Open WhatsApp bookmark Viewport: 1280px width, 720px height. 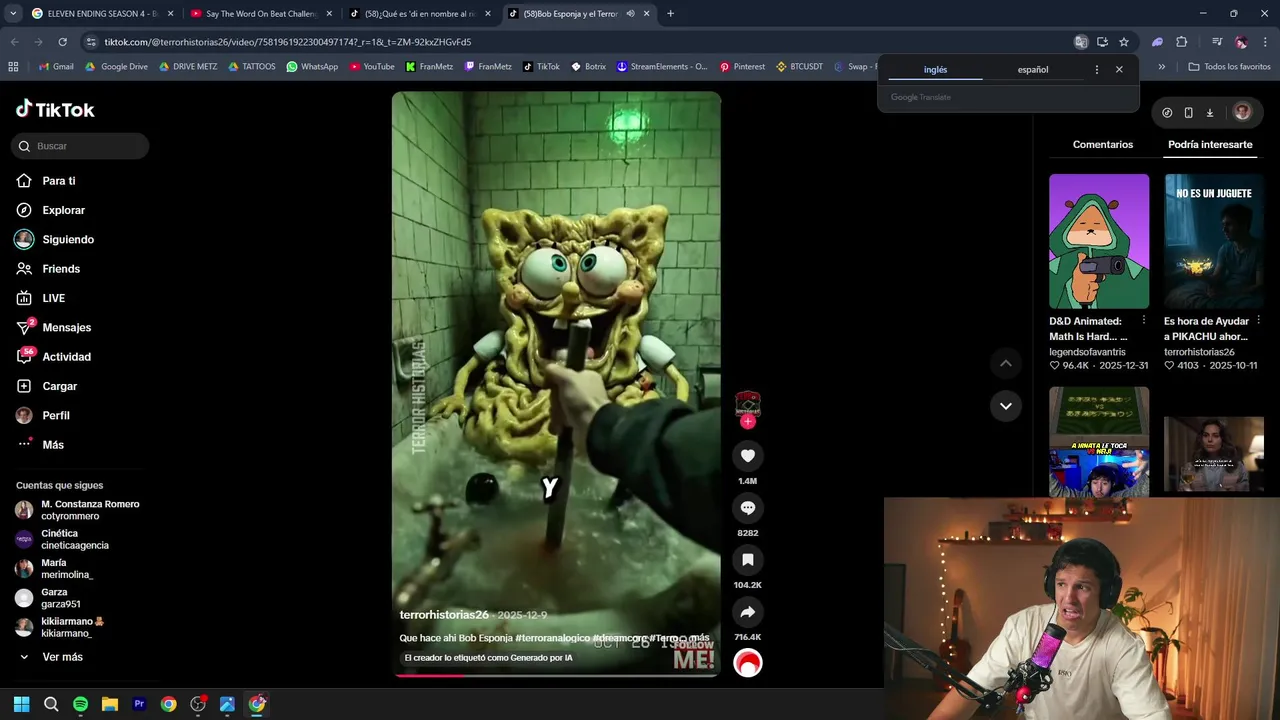click(312, 67)
